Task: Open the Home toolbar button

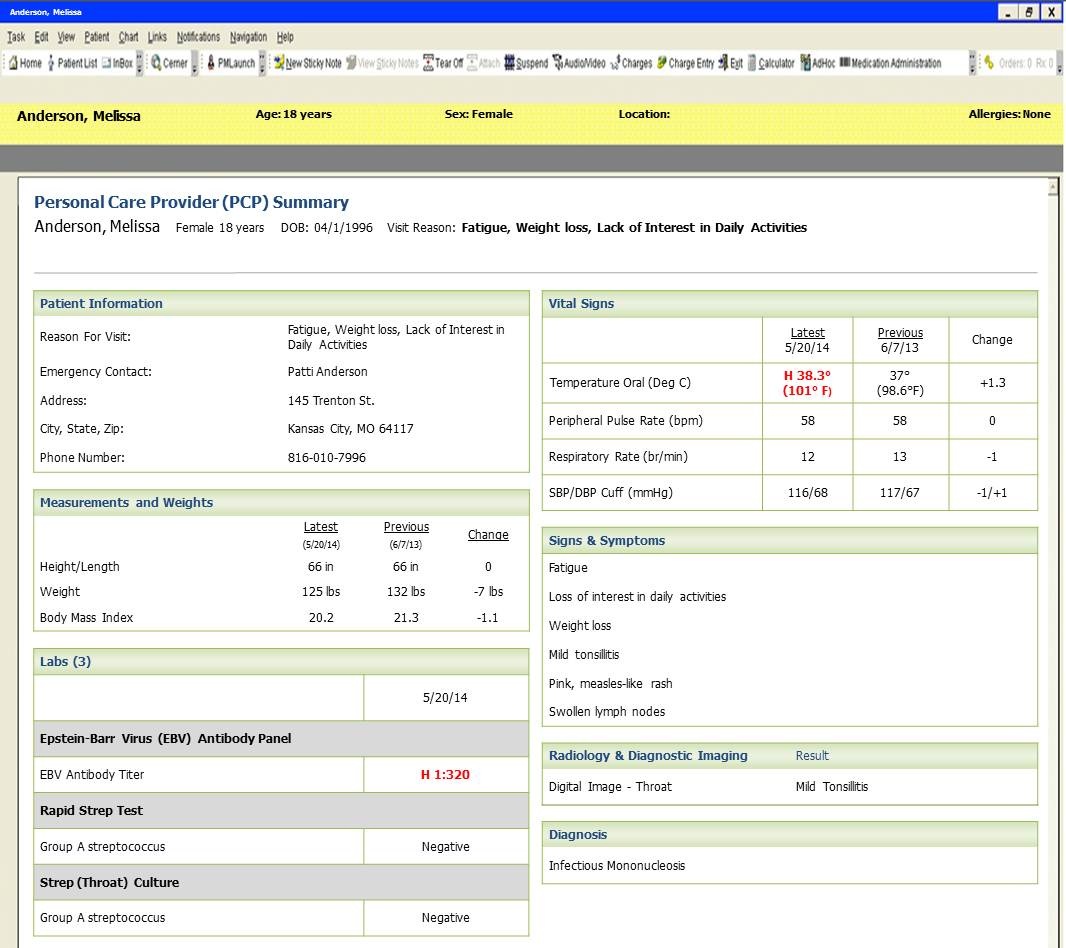Action: click(x=25, y=63)
